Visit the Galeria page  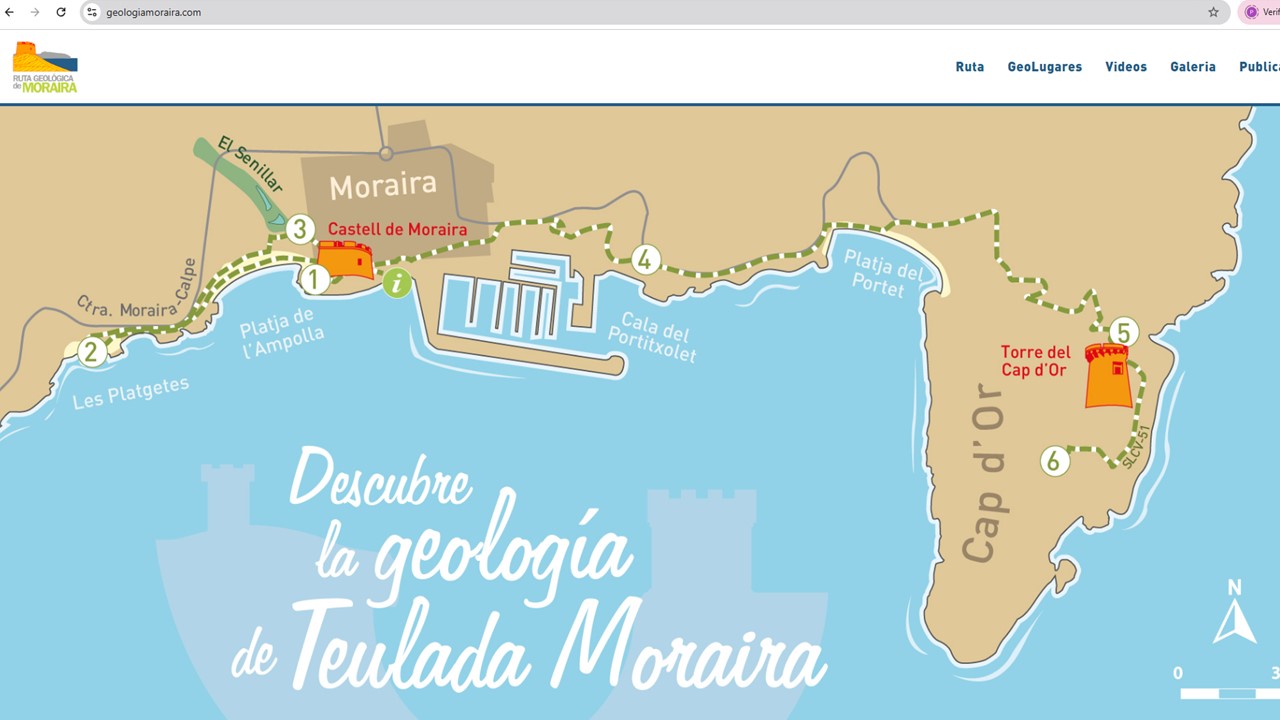pyautogui.click(x=1192, y=66)
